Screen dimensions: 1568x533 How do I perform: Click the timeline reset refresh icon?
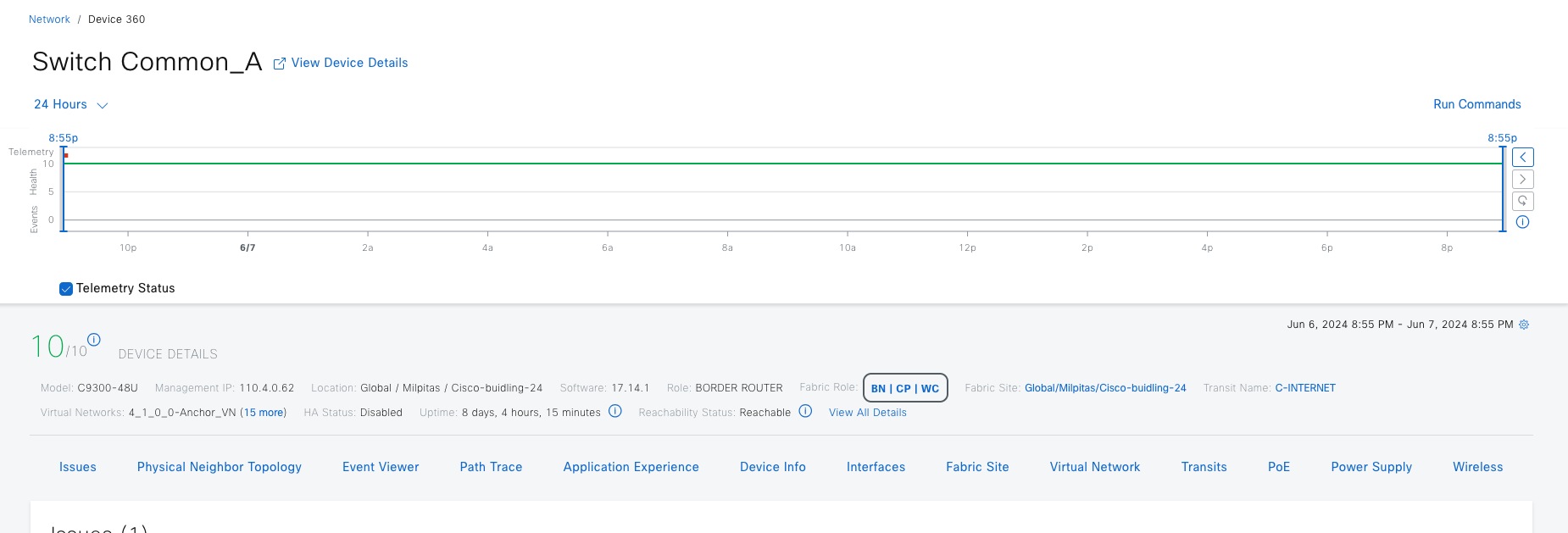tap(1523, 202)
